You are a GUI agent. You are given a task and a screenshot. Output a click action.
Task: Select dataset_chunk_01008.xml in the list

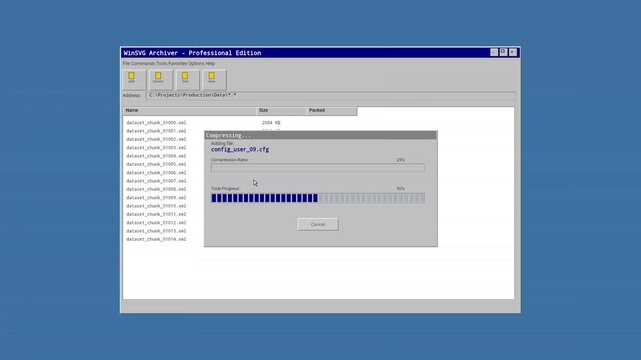coord(156,189)
